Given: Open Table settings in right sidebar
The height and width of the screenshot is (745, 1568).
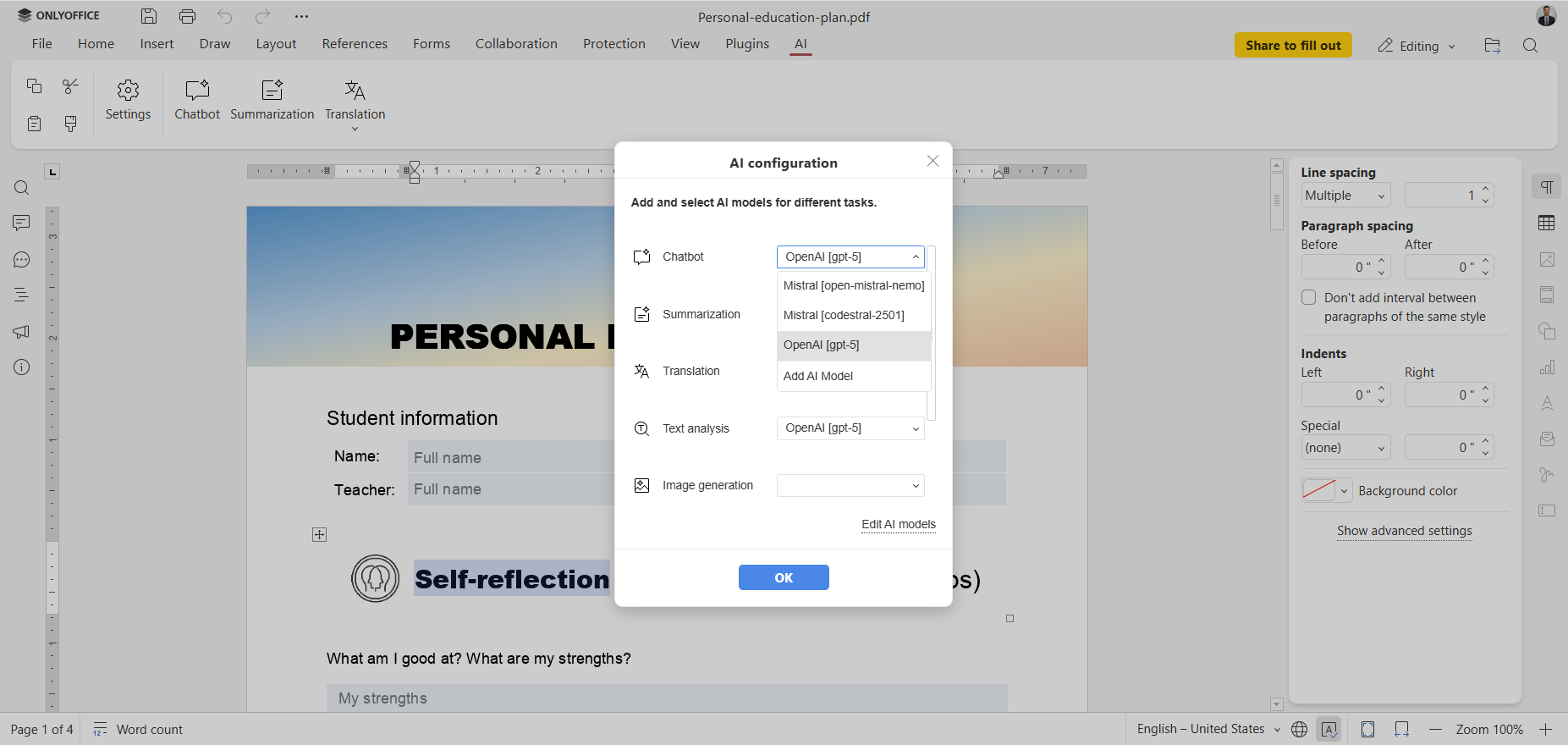Looking at the screenshot, I should (x=1547, y=223).
